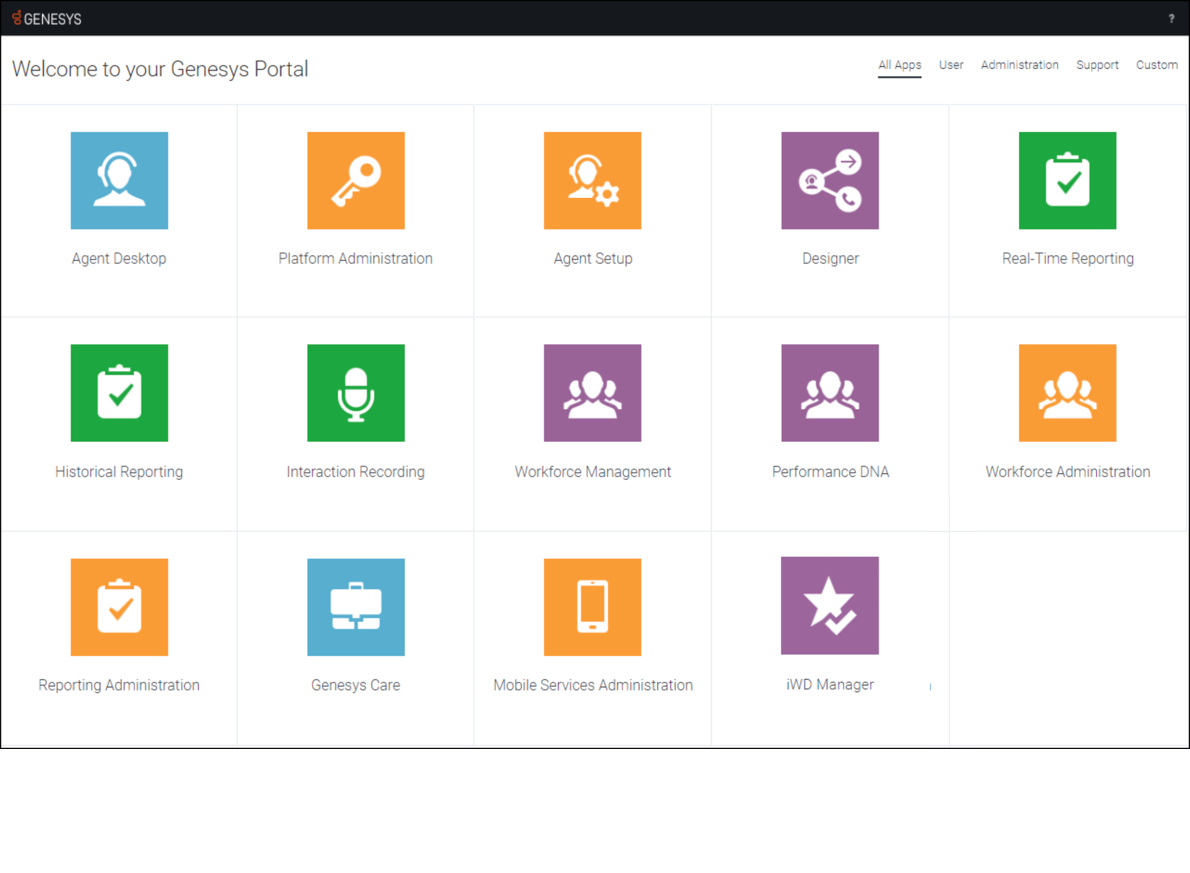Open Agent Setup gear-headset icon
This screenshot has width=1190, height=873.
point(592,181)
